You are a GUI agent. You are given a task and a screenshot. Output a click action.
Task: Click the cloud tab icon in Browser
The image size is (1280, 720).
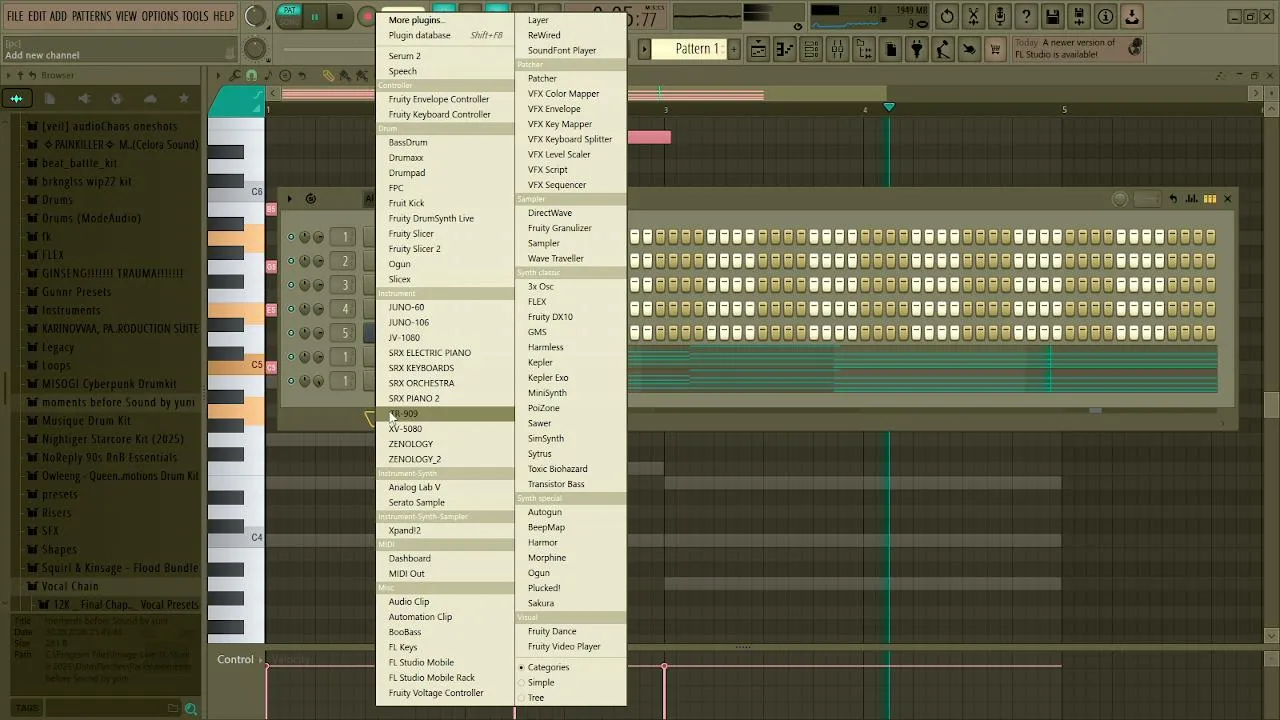150,98
